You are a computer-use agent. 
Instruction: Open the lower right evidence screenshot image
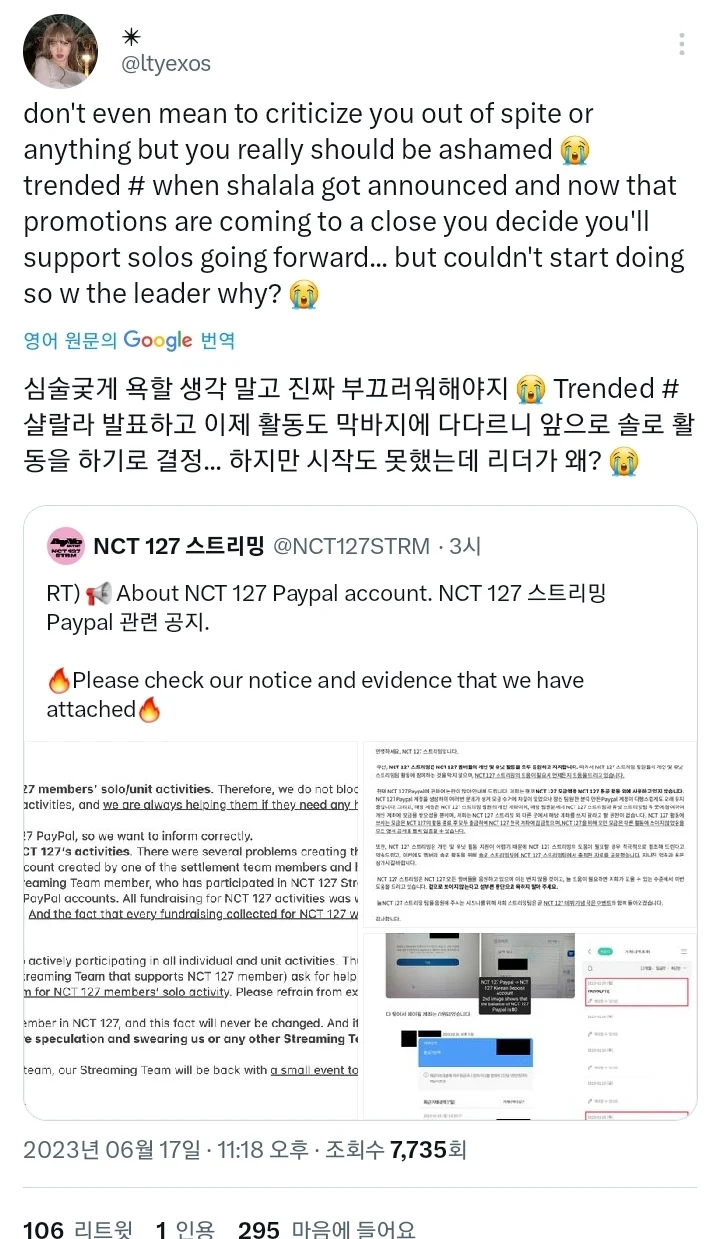pos(529,1005)
